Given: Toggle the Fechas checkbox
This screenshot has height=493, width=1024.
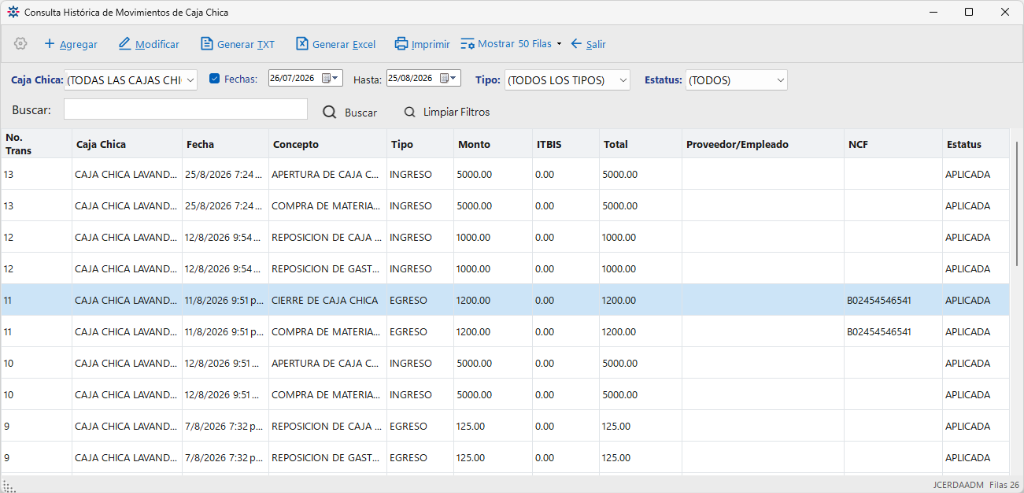Looking at the screenshot, I should point(214,78).
